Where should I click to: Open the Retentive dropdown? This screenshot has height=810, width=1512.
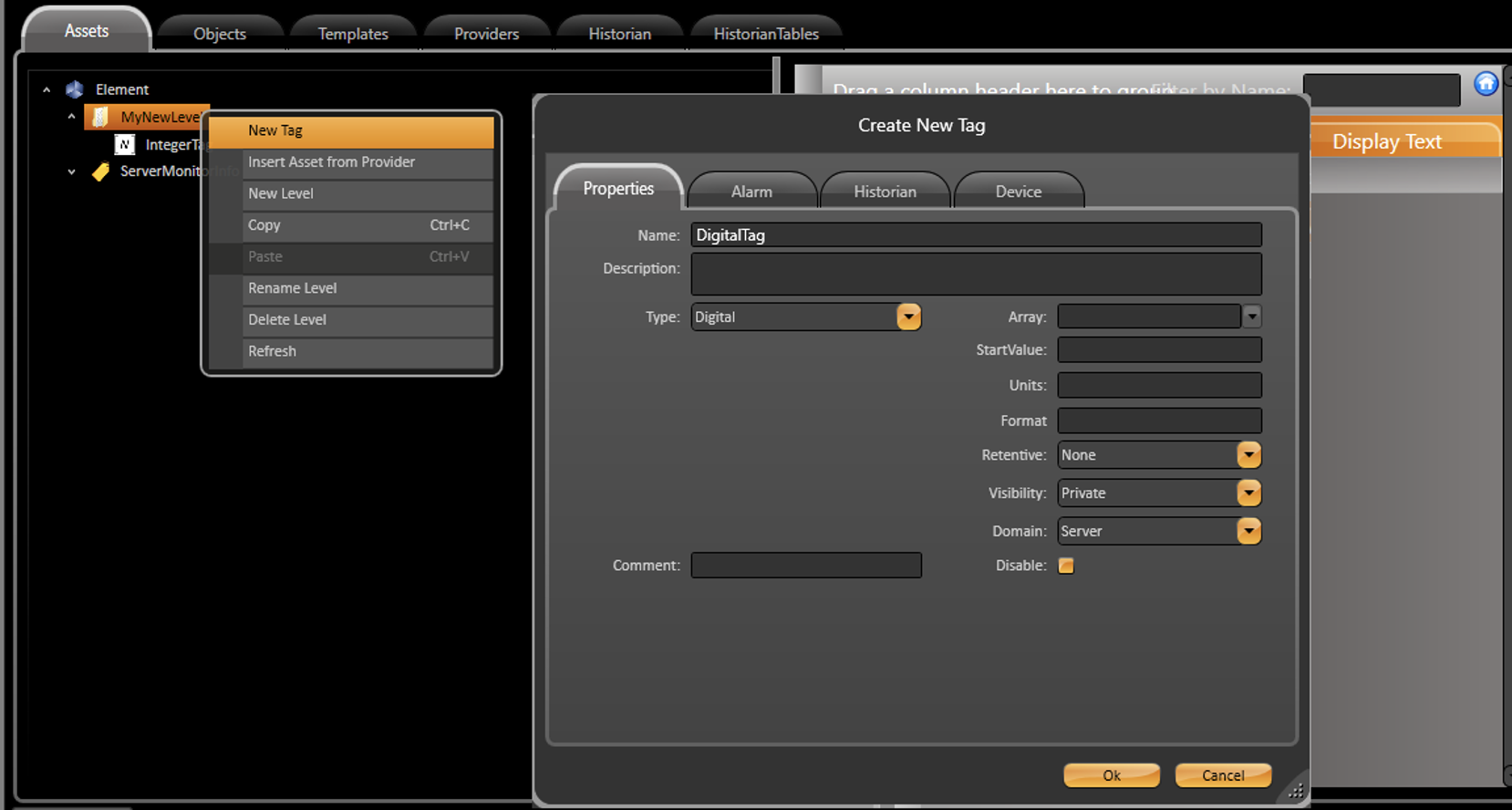1248,455
